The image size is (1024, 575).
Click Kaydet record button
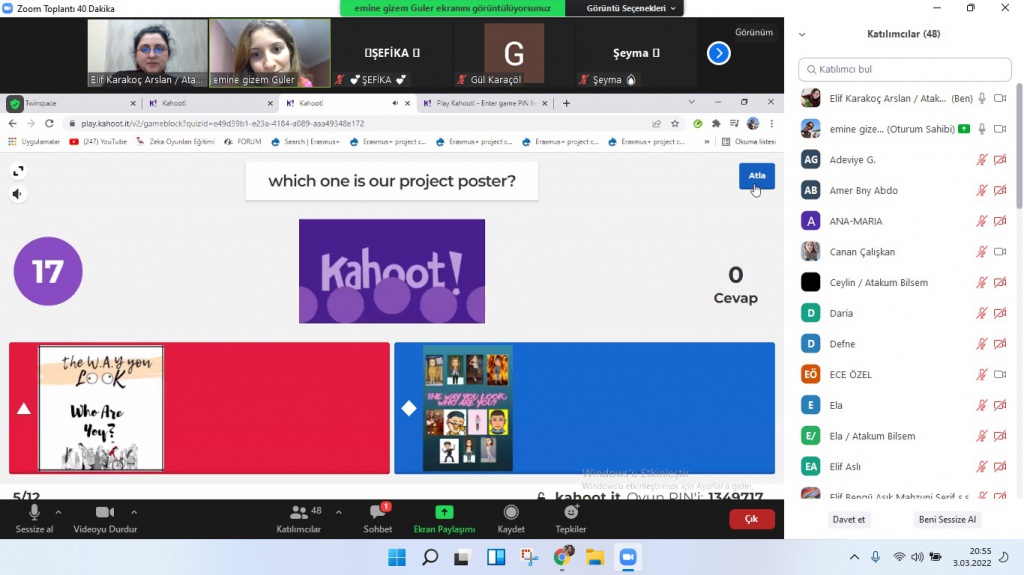(511, 519)
